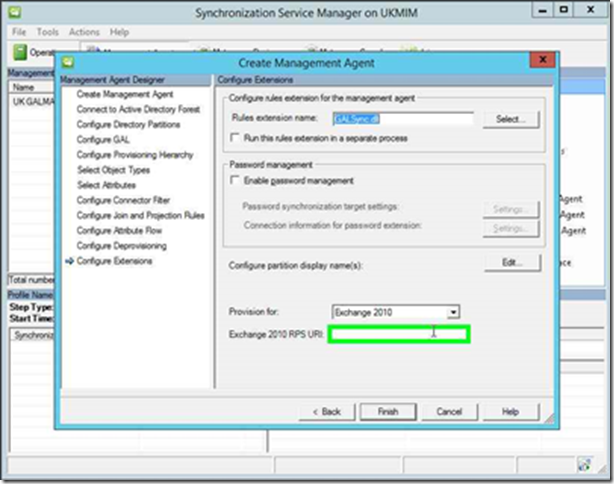
Task: Open the Actions menu
Action: (x=84, y=32)
